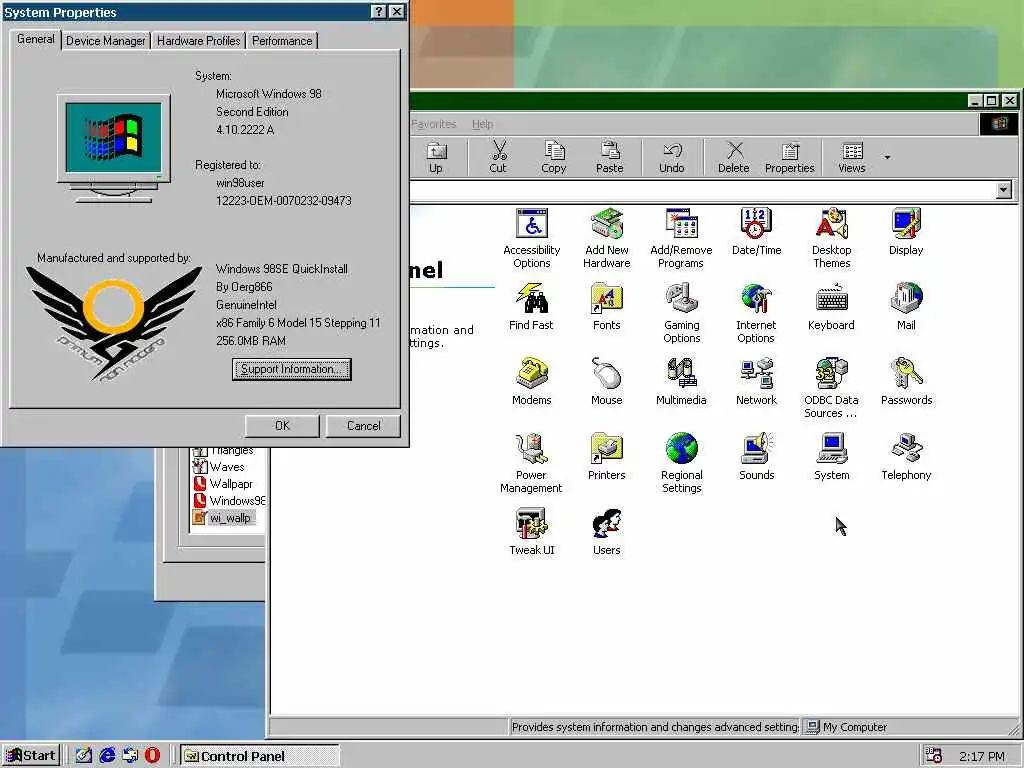Click the System Properties help question-mark button

tap(379, 12)
